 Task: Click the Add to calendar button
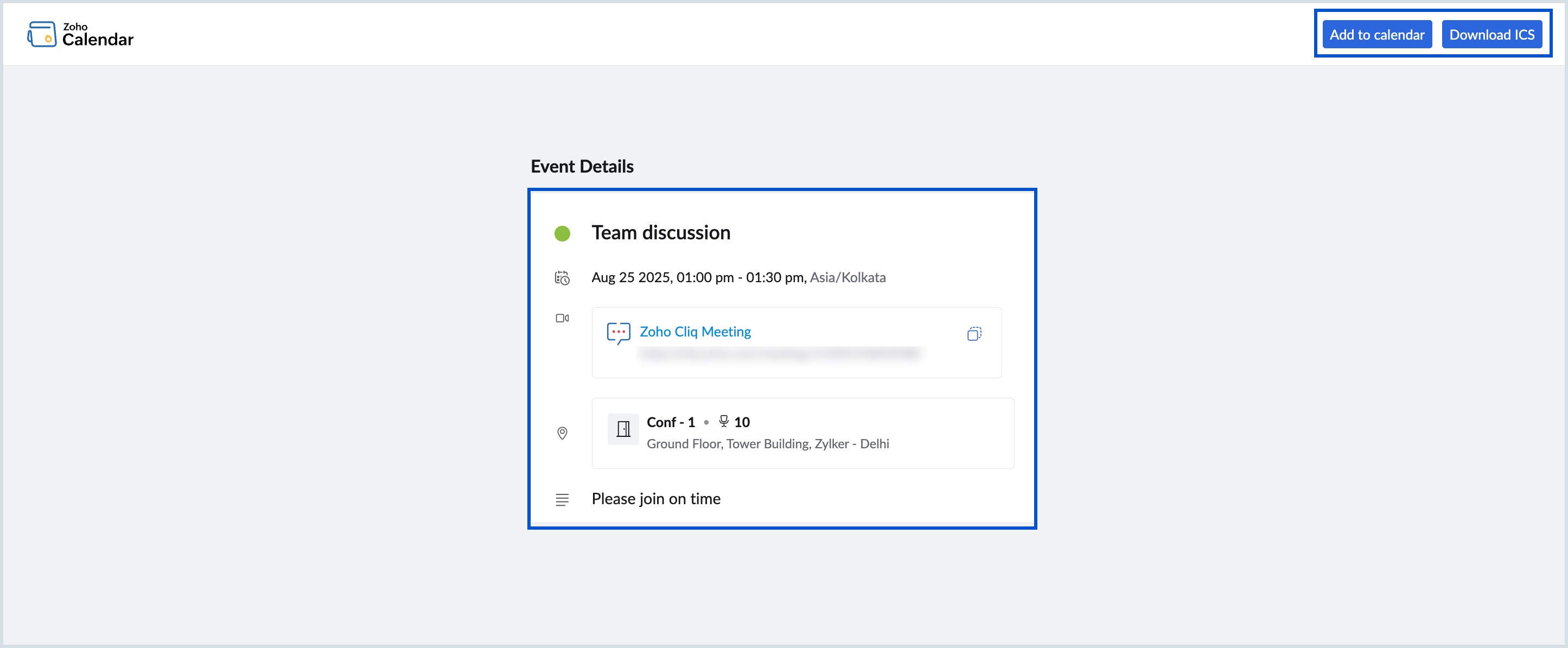[x=1377, y=34]
